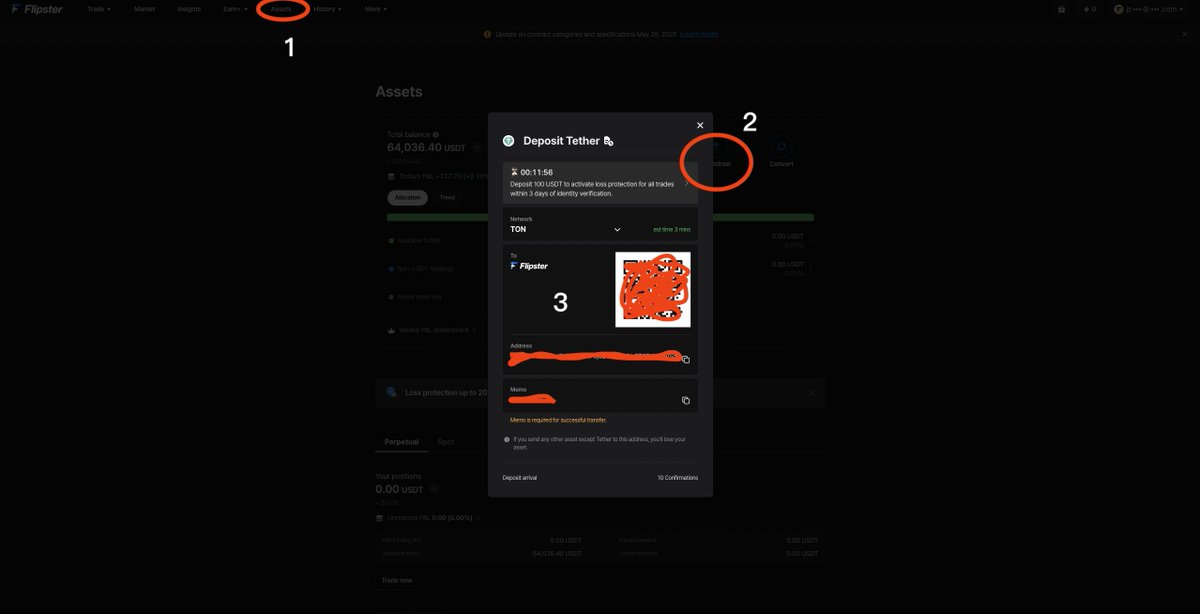Copy the deposit address
Screen dimensions: 1200x614
click(x=686, y=359)
